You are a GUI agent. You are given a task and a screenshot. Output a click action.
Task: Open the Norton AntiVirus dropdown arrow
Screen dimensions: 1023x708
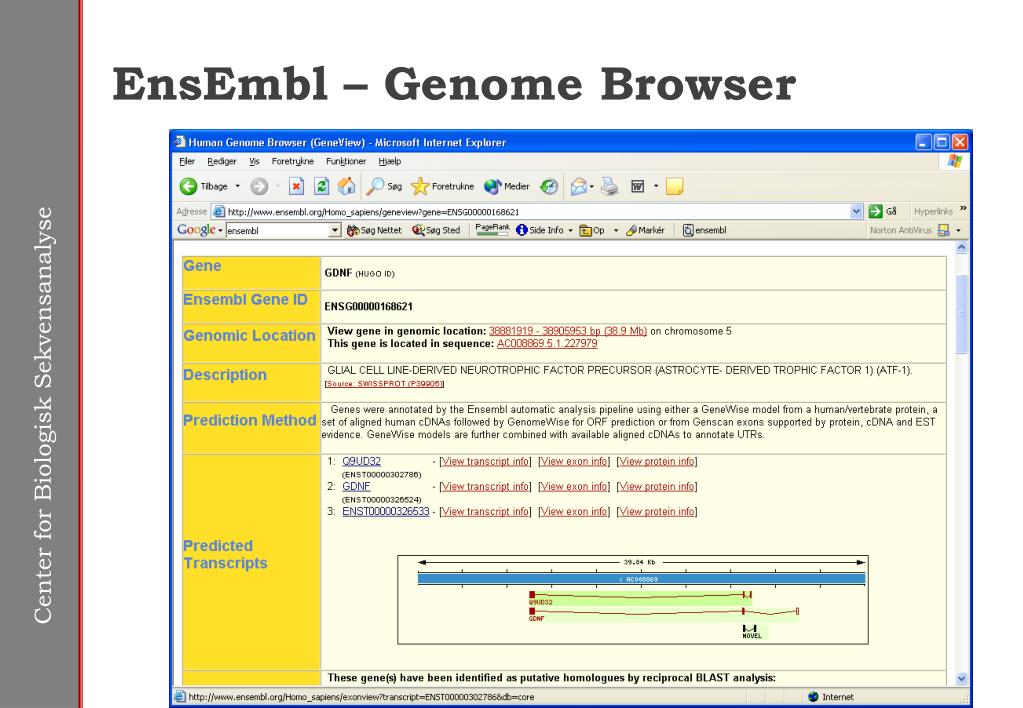click(958, 230)
